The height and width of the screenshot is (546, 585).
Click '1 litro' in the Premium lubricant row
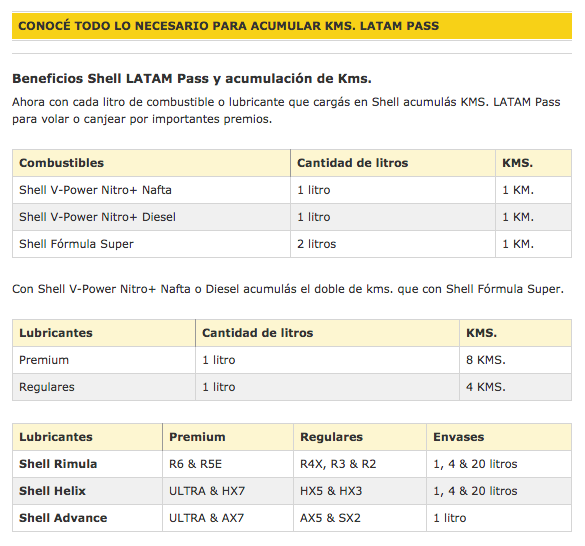(x=327, y=360)
